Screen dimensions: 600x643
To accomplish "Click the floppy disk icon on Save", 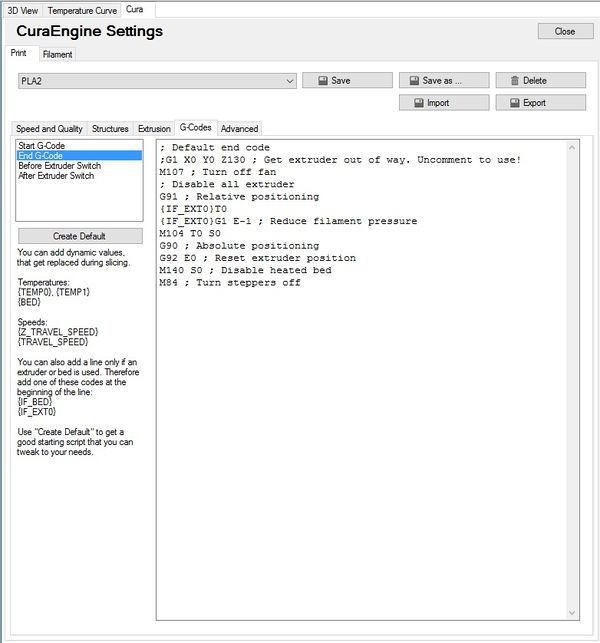I will pyautogui.click(x=323, y=80).
